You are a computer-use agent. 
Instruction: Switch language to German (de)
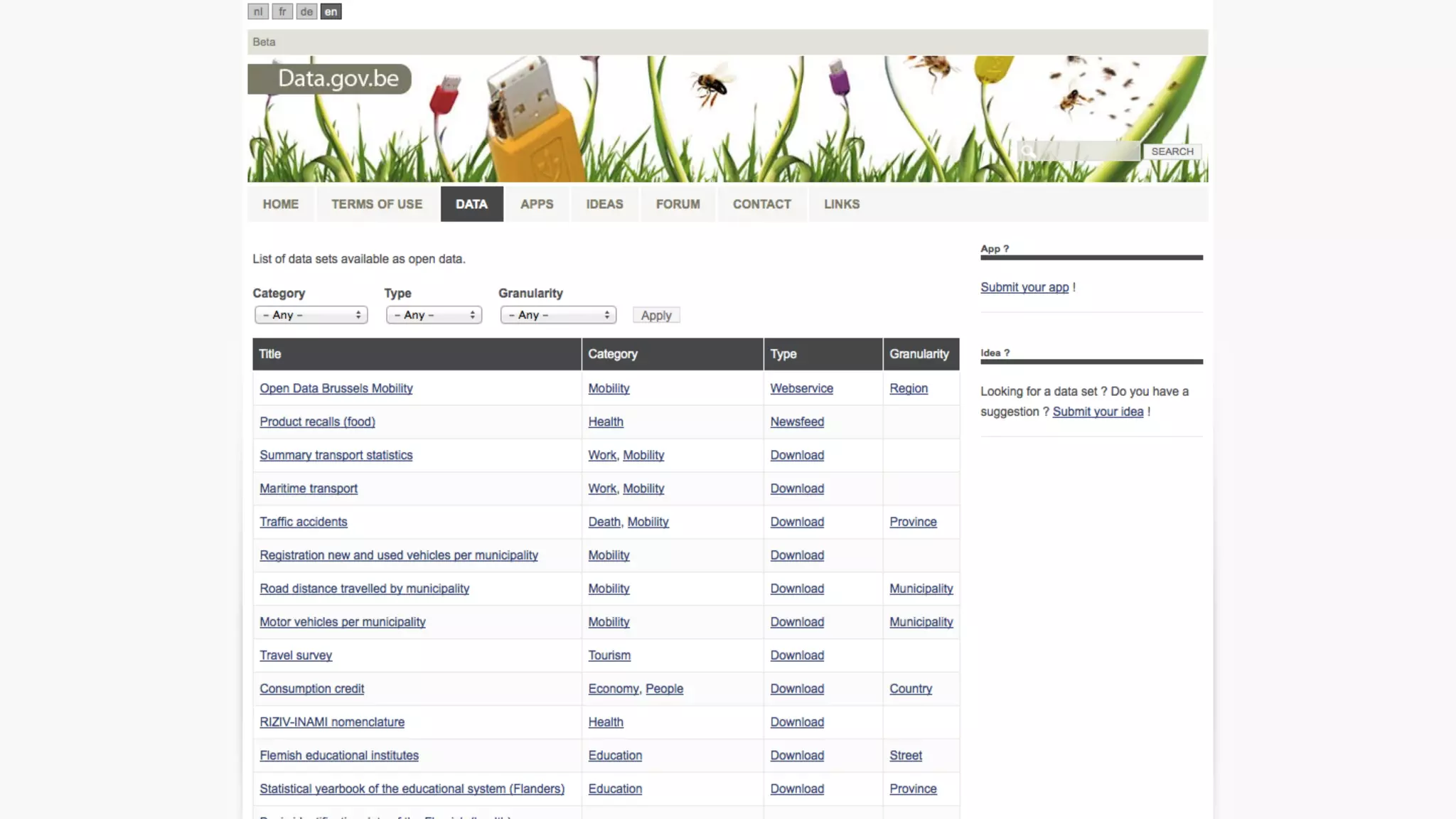306,11
